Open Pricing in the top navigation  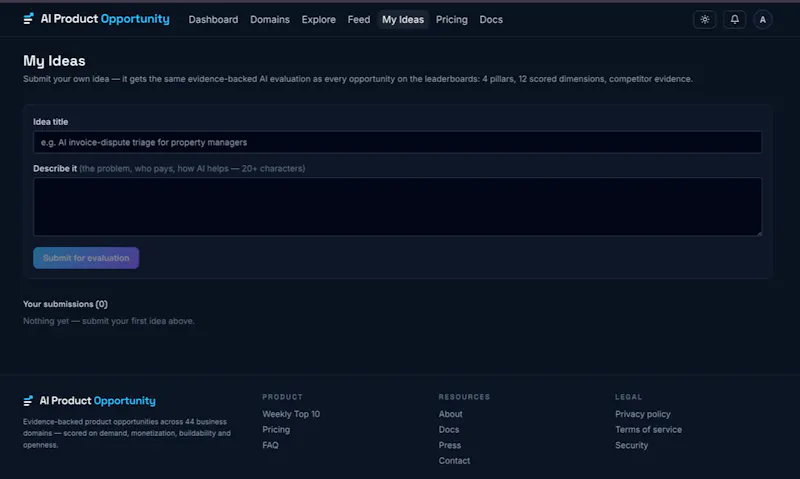(x=452, y=19)
